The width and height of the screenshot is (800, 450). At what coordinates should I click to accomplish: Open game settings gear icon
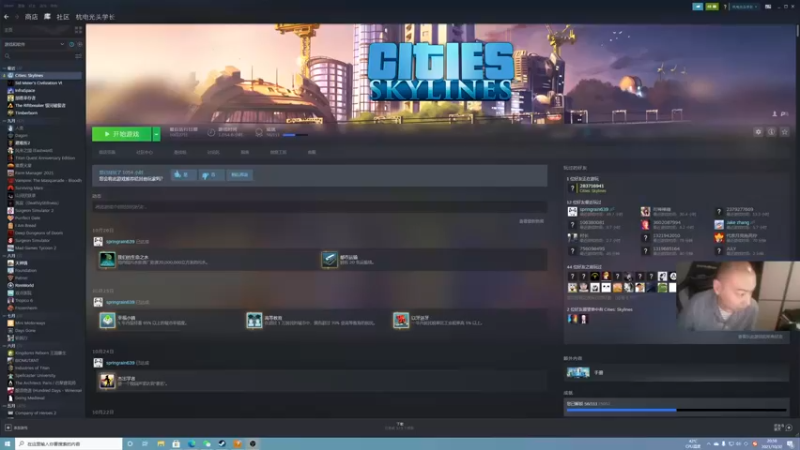tap(758, 132)
